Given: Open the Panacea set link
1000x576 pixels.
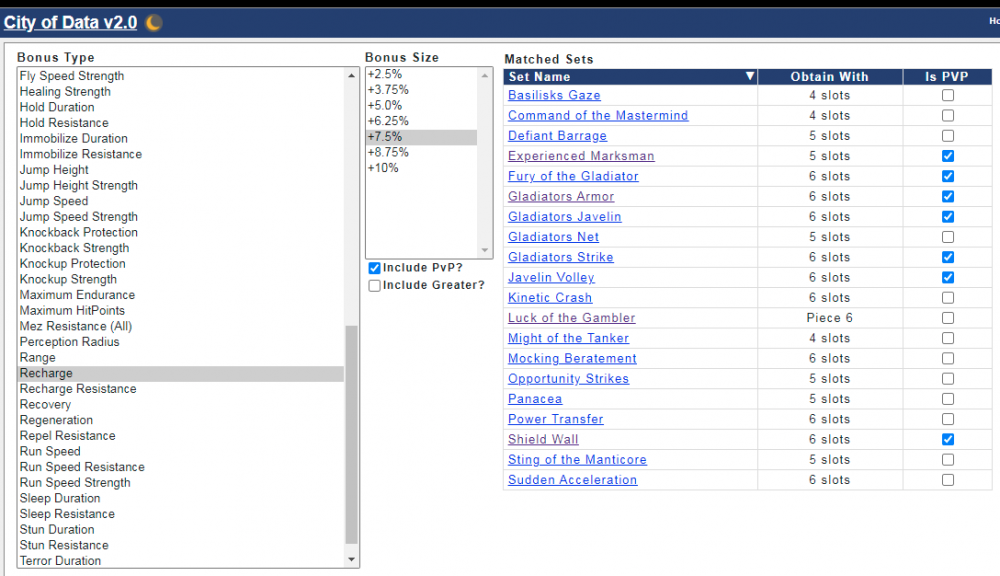Looking at the screenshot, I should pos(535,399).
